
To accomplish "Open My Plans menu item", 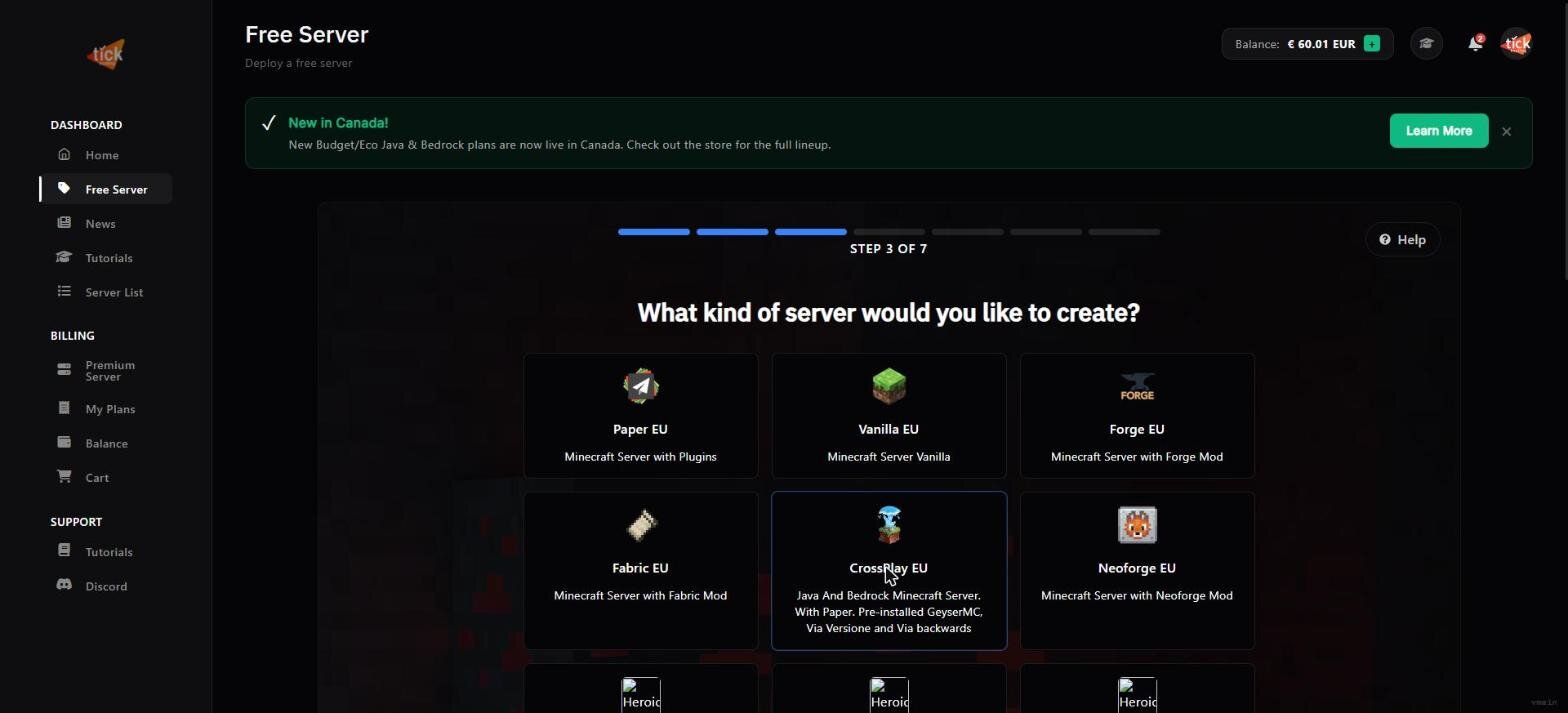I will coord(105,409).
